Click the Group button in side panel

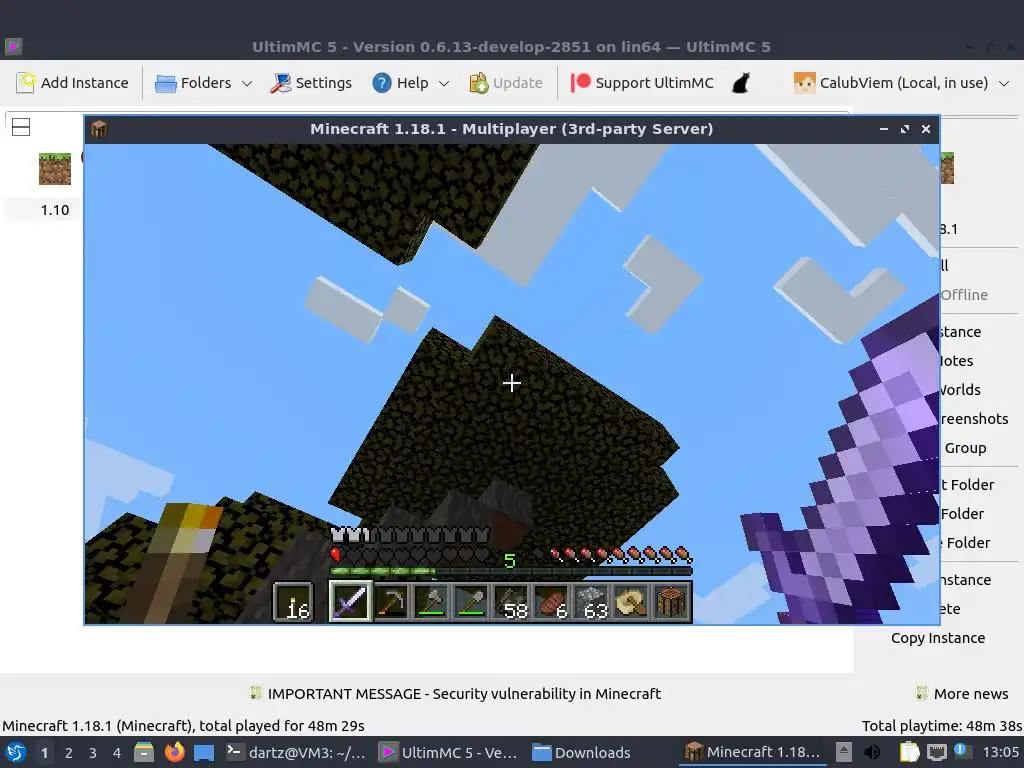965,448
